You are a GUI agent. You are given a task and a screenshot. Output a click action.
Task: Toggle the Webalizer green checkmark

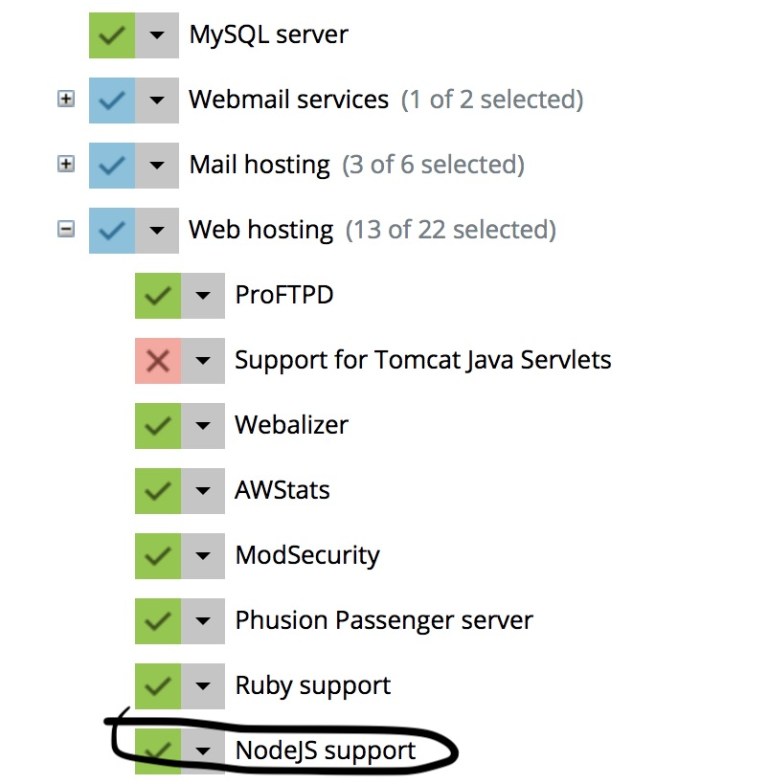click(x=158, y=426)
